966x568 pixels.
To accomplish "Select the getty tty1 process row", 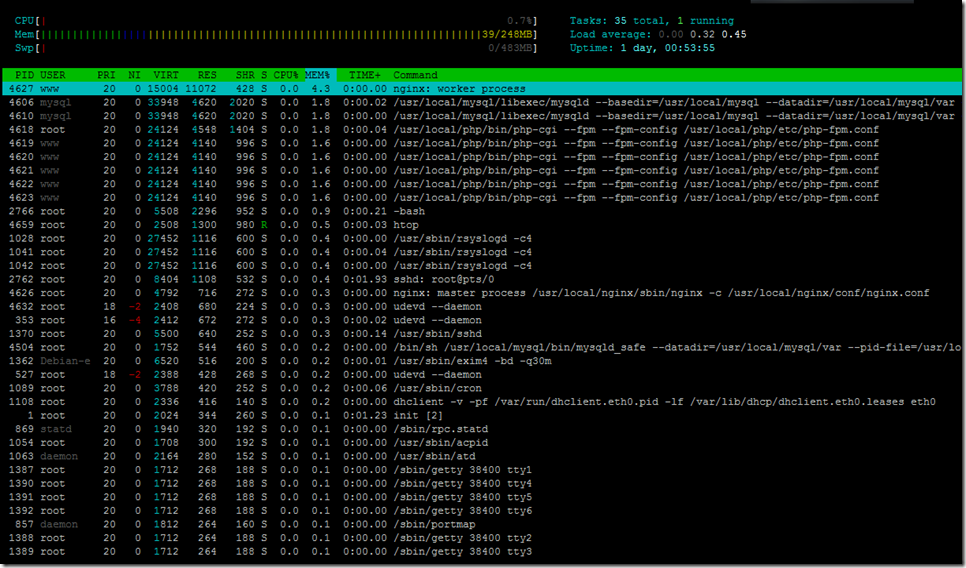I will click(x=482, y=469).
